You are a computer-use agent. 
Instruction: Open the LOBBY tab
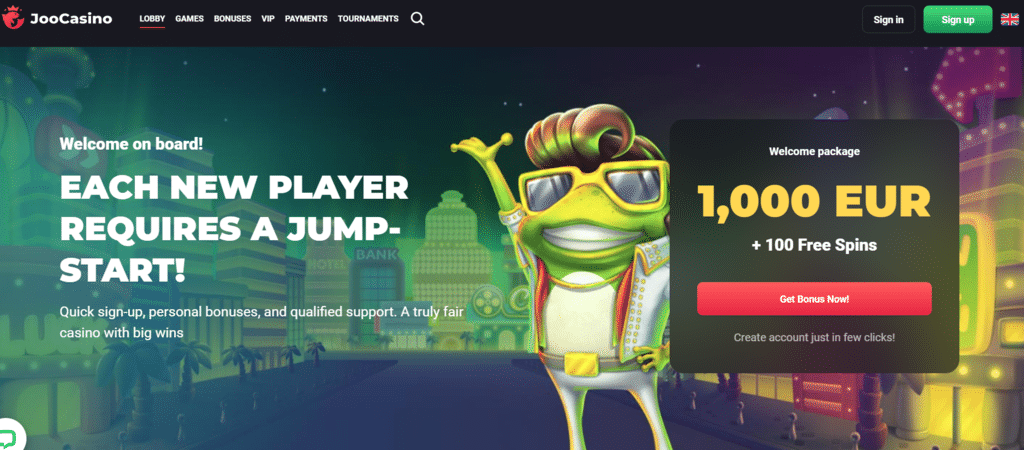pyautogui.click(x=152, y=19)
